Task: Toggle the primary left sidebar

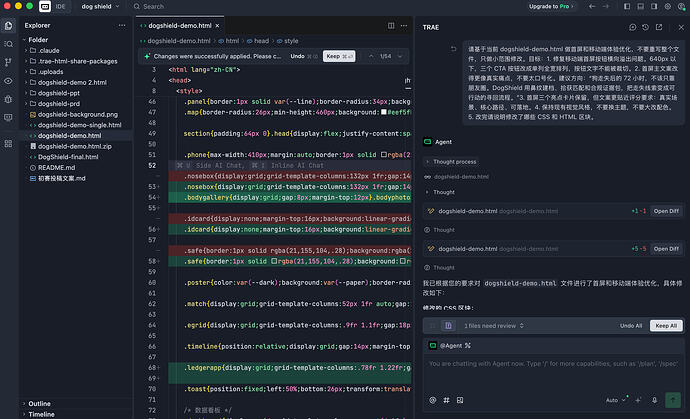Action: (x=627, y=6)
